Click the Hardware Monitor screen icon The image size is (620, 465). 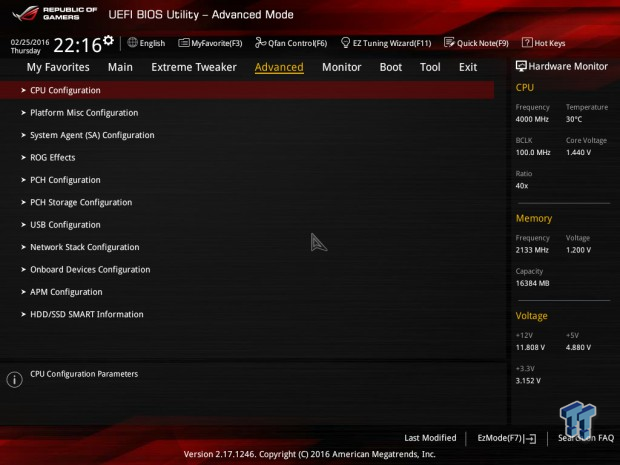coord(521,66)
